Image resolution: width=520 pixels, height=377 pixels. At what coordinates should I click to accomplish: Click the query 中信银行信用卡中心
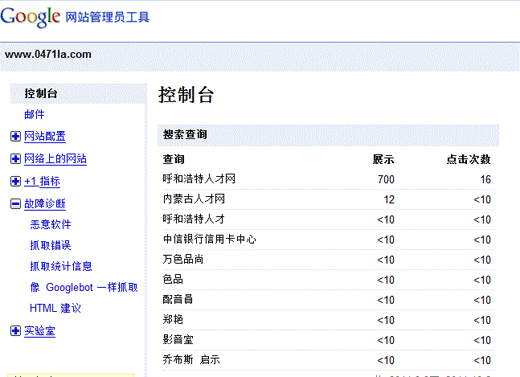(x=209, y=239)
